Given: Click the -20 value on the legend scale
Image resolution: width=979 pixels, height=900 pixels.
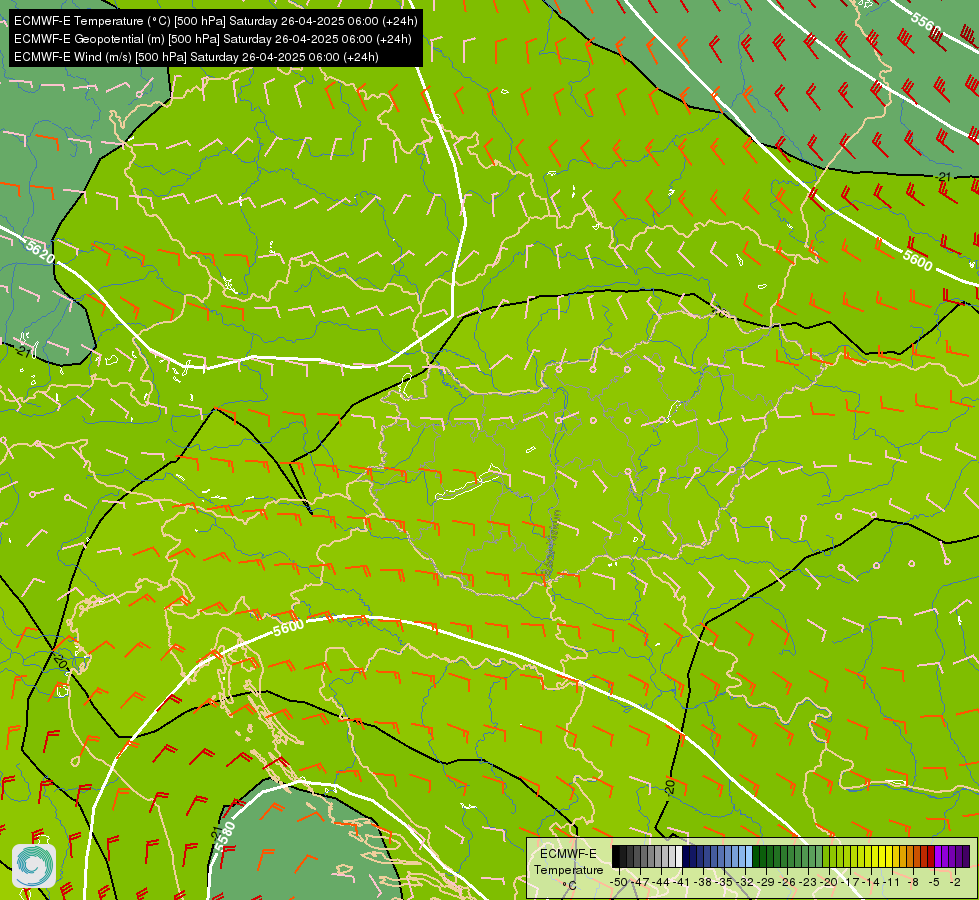Looking at the screenshot, I should click(x=829, y=882).
